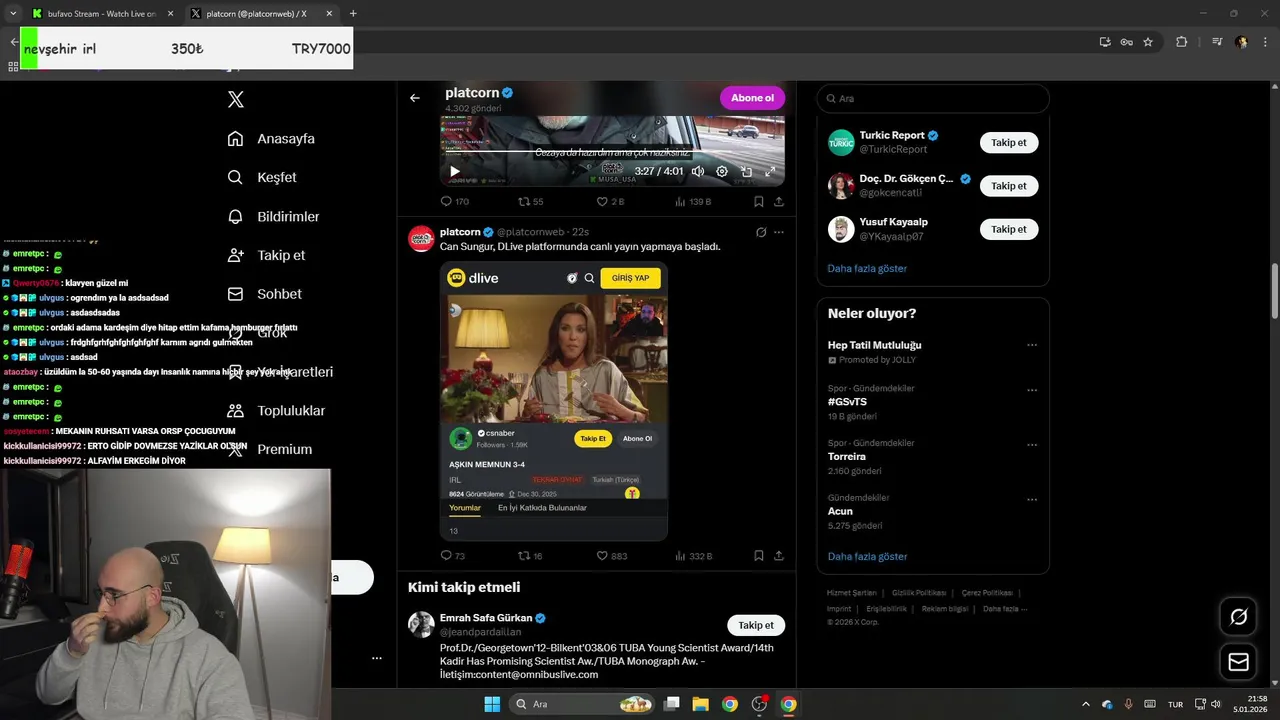Repost the post with 16 reposts
1280x720 pixels.
[530, 556]
